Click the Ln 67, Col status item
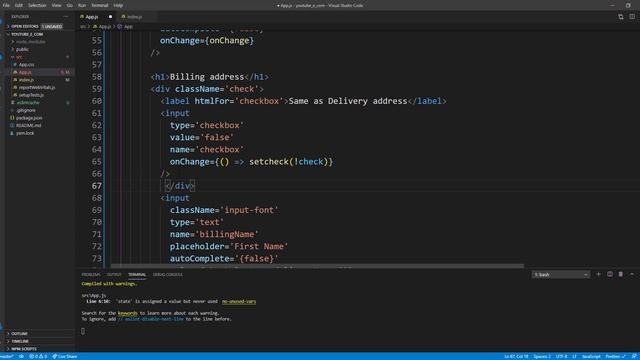The width and height of the screenshot is (640, 360). [516, 356]
